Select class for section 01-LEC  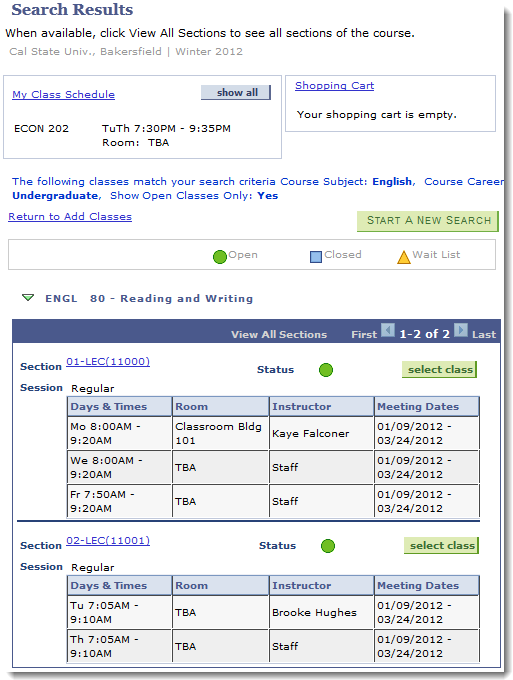(x=439, y=369)
